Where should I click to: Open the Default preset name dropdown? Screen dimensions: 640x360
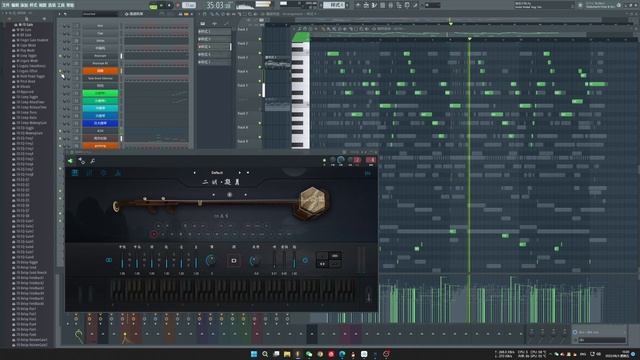[x=217, y=173]
